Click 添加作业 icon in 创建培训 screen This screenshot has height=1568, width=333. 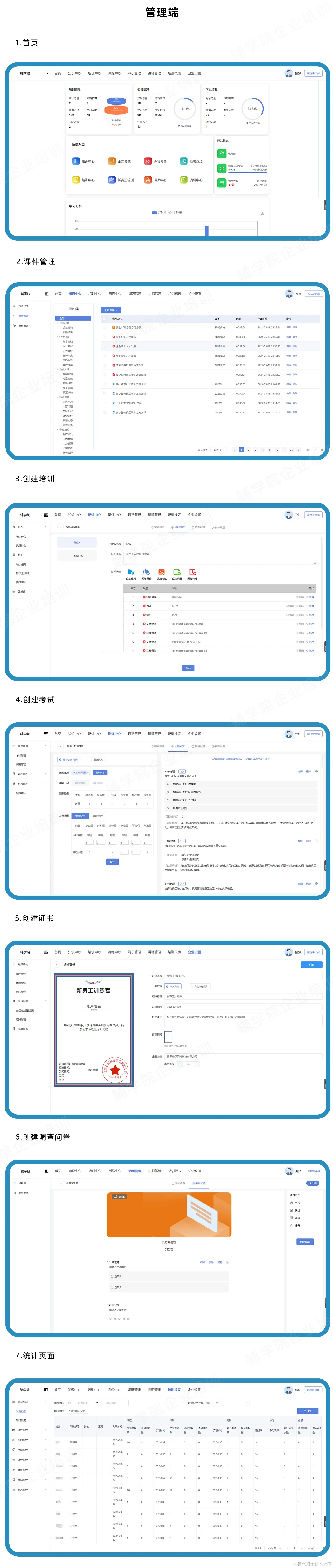(192, 572)
